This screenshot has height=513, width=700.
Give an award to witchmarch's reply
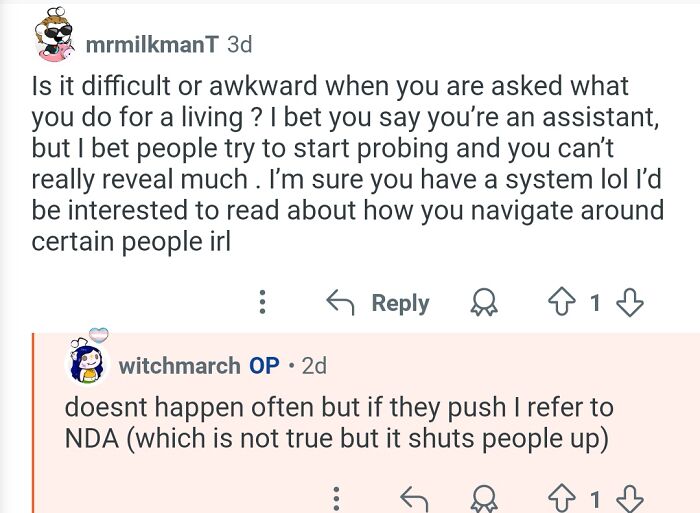[x=485, y=497]
